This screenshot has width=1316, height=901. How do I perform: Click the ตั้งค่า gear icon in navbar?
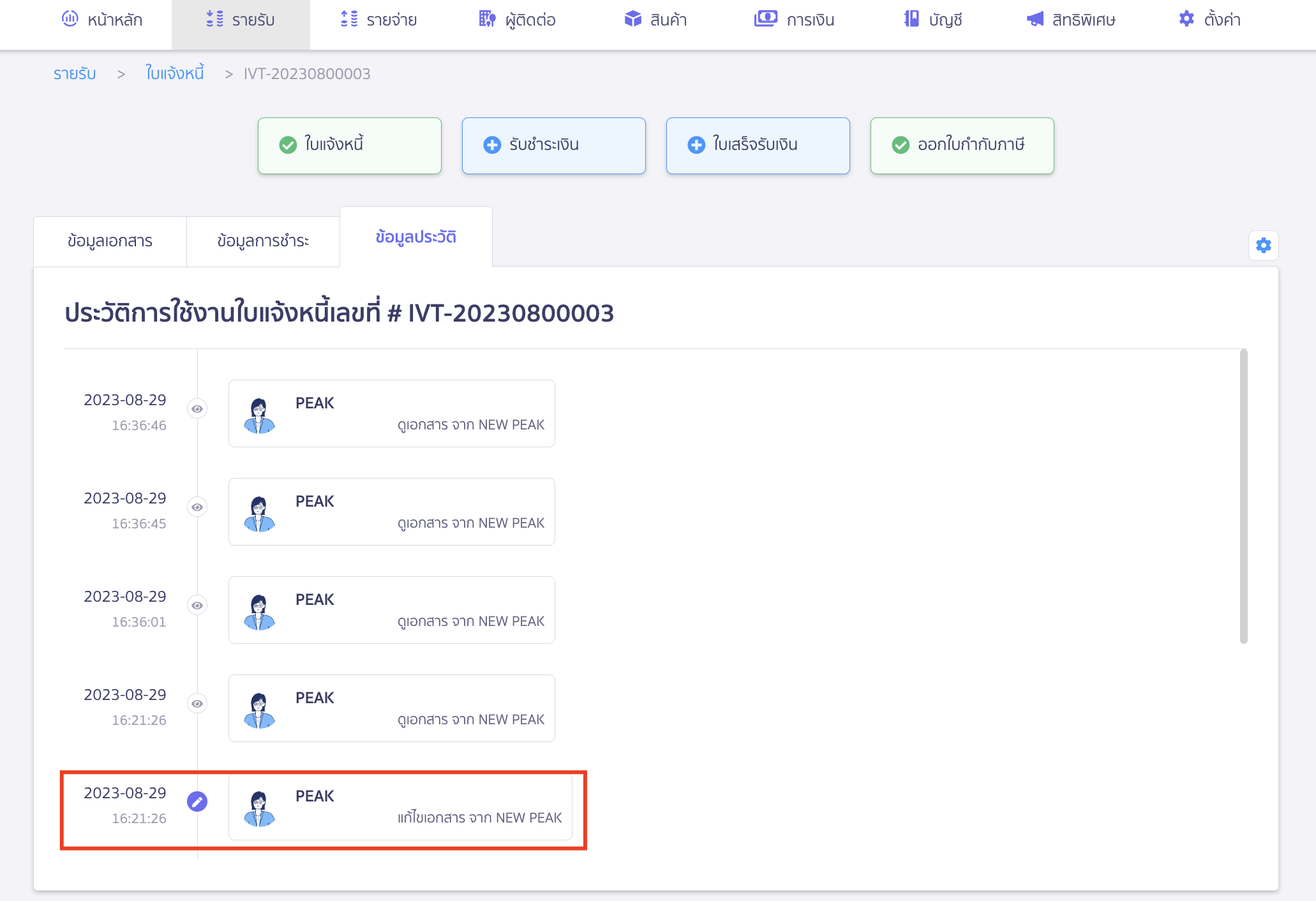(x=1186, y=19)
